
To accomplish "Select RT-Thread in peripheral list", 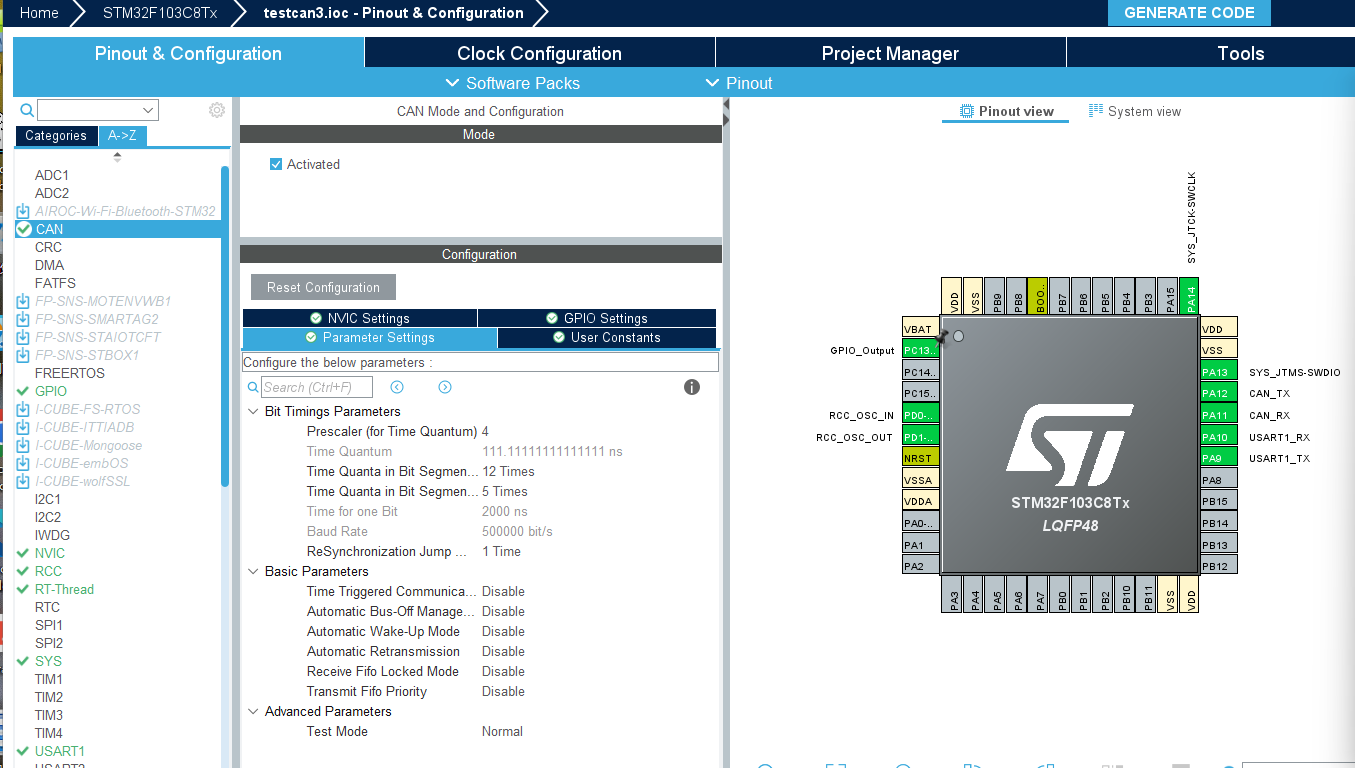I will (x=64, y=589).
